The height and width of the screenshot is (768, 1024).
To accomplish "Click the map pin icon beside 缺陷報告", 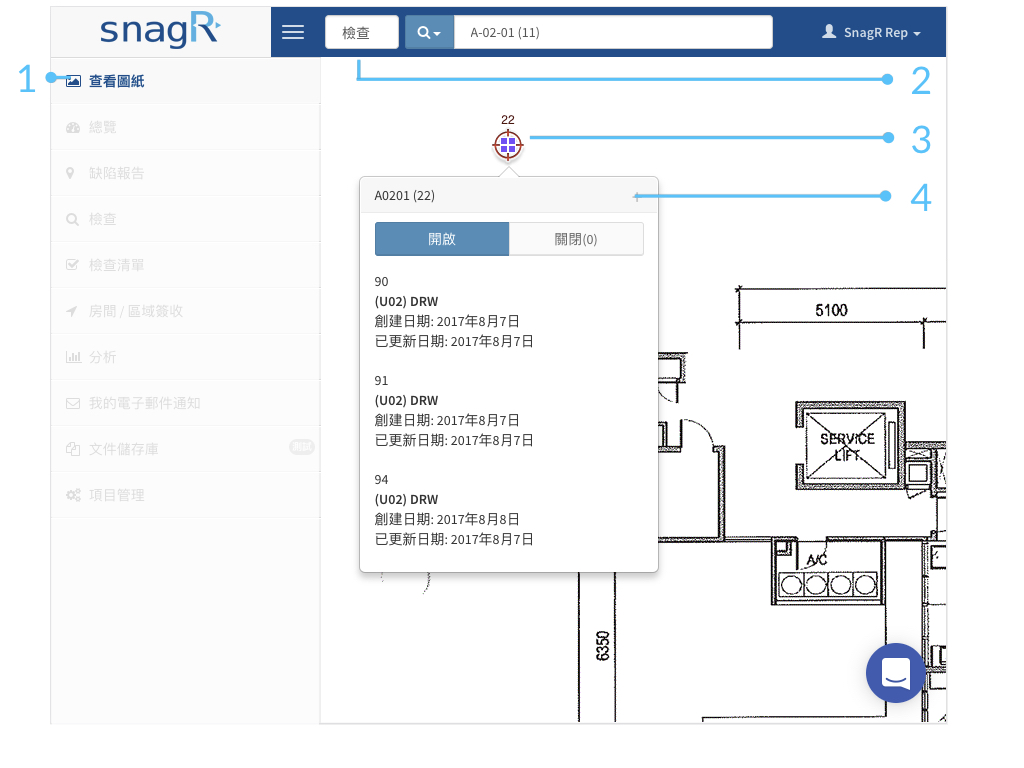I will (70, 173).
